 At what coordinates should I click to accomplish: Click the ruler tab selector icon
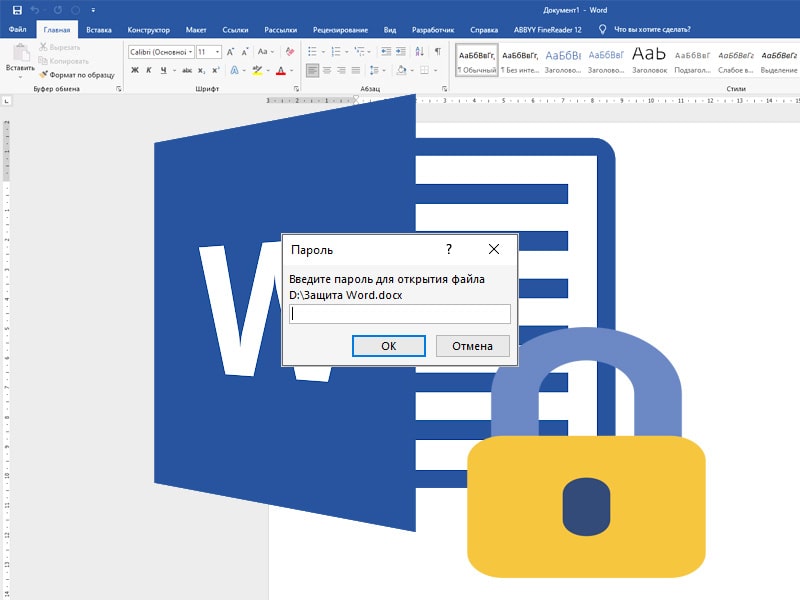7,101
